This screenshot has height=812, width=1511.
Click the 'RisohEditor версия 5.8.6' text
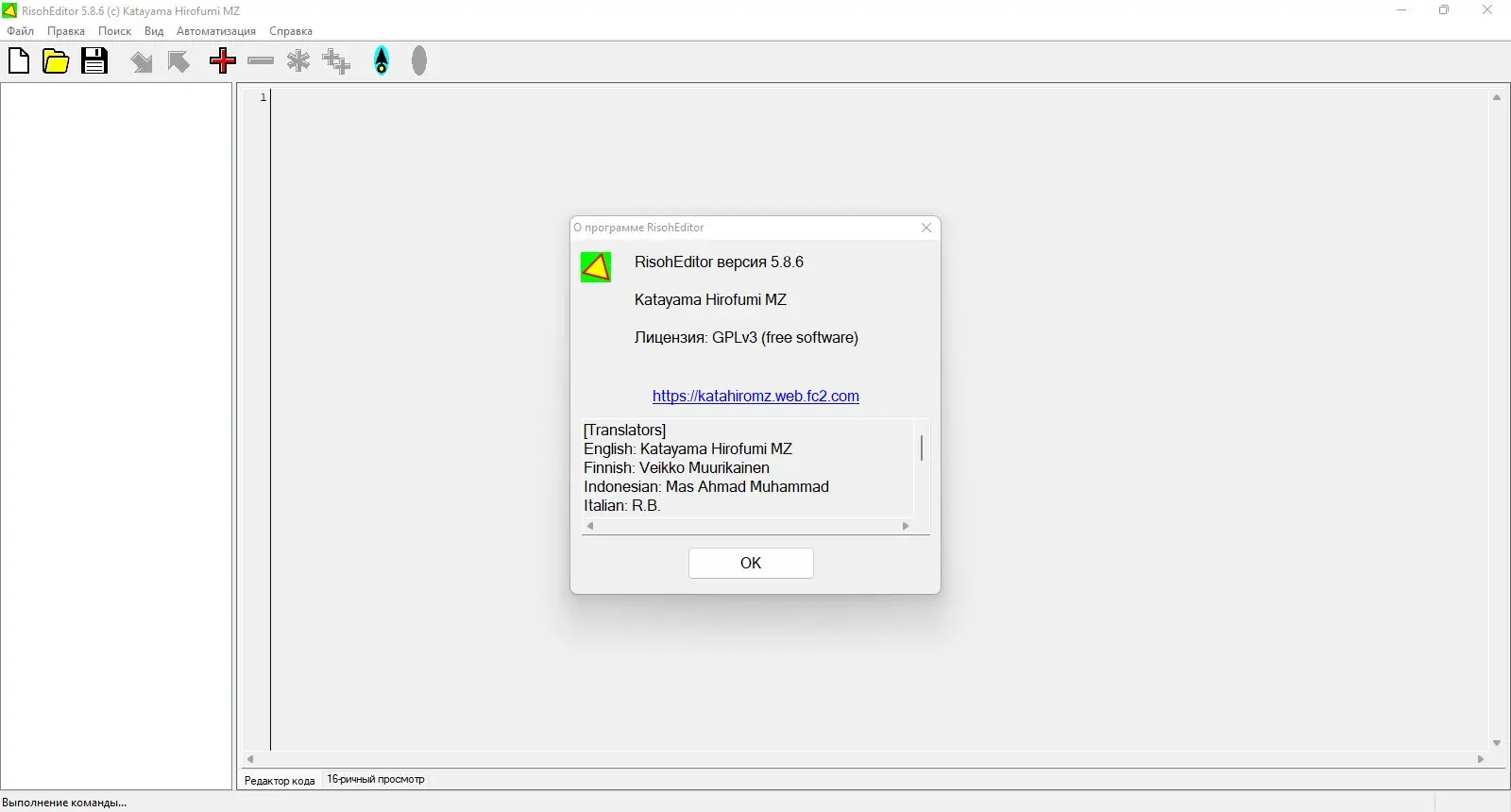click(719, 262)
